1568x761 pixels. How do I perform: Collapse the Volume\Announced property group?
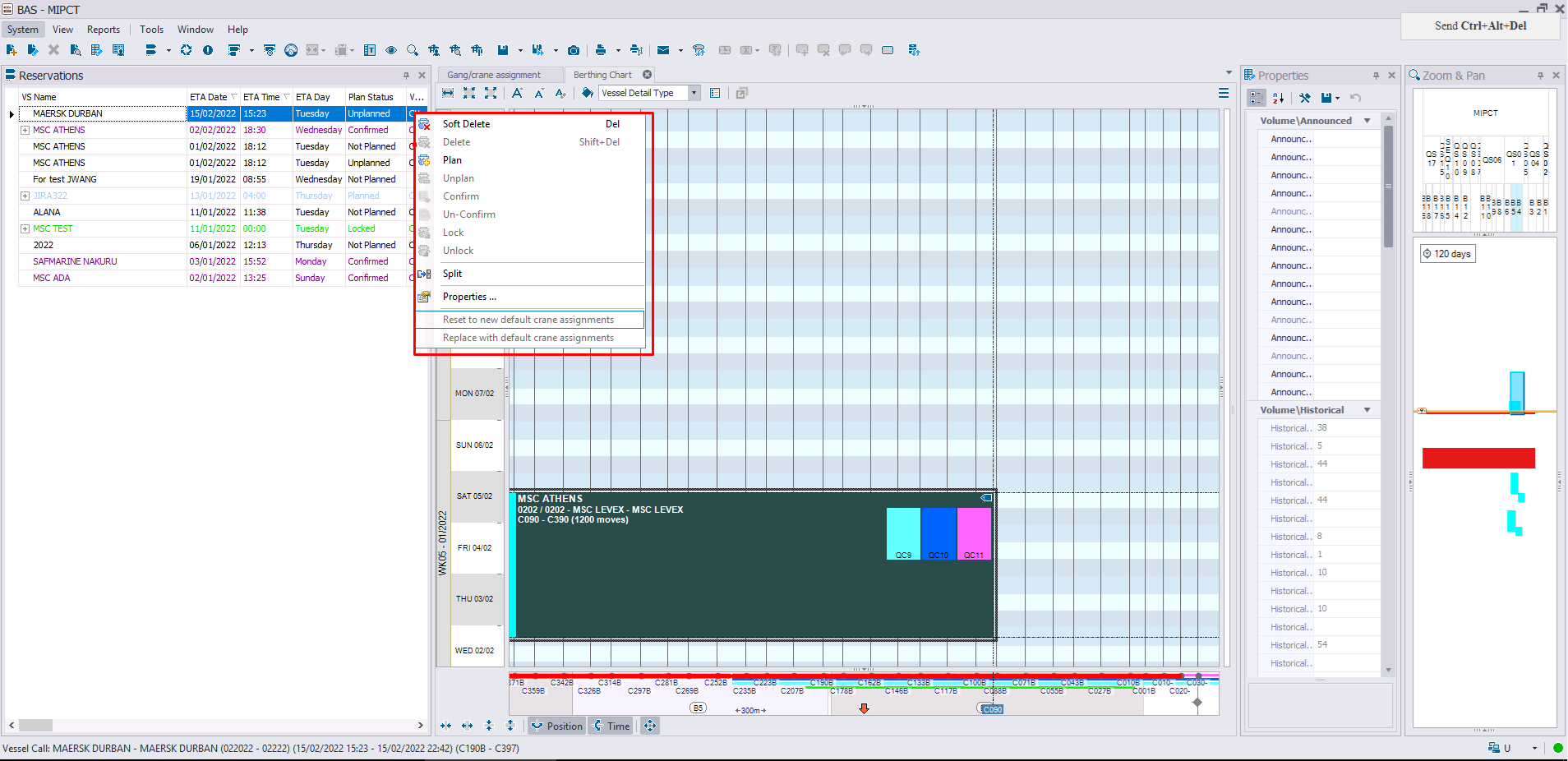pyautogui.click(x=1367, y=121)
